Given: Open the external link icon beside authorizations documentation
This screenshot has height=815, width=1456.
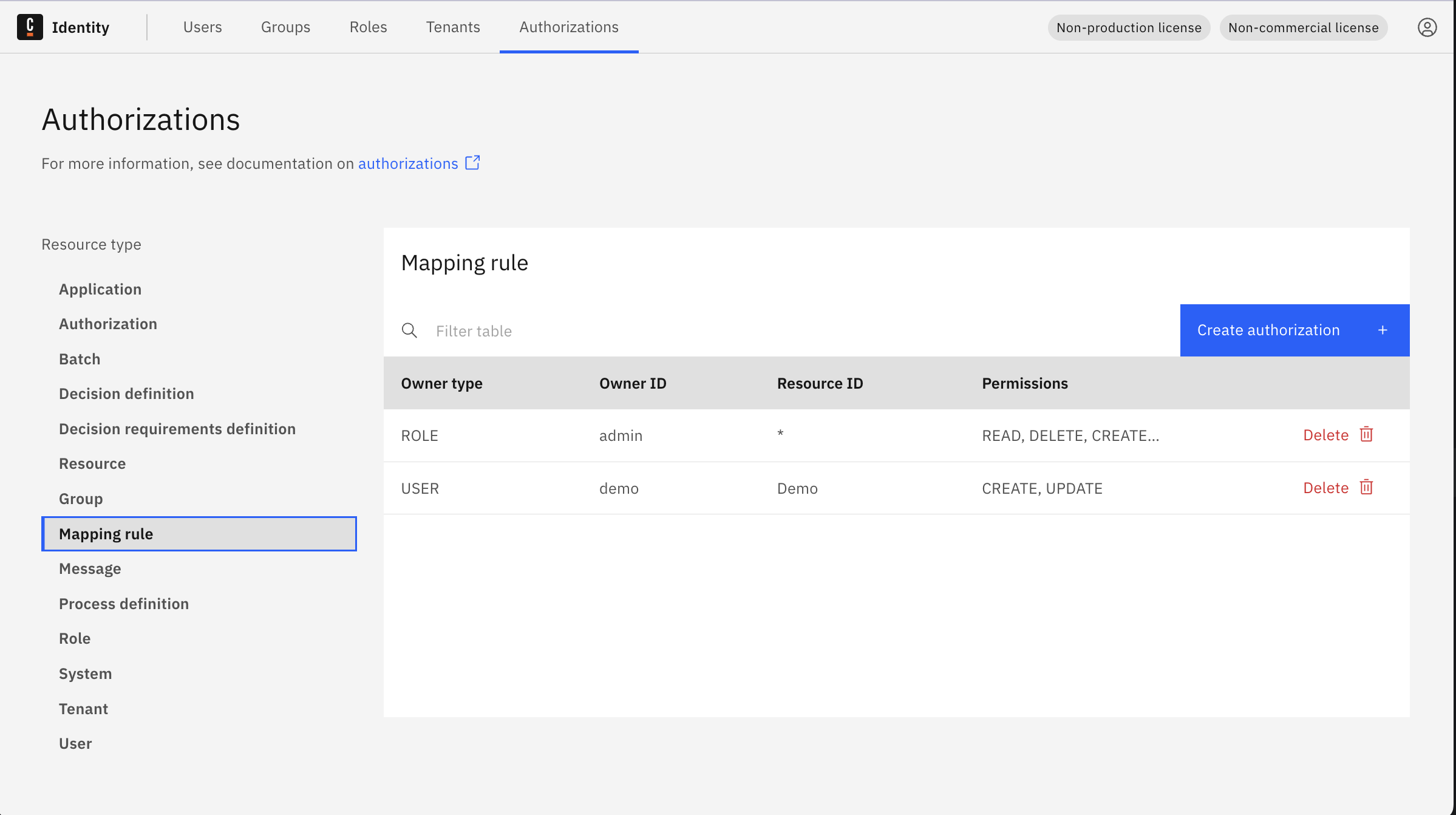Looking at the screenshot, I should click(472, 163).
